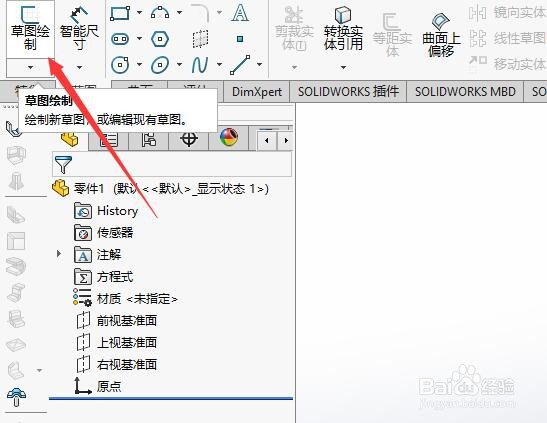547x423 pixels.
Task: Select the straight slot sketch tool
Action: coord(120,39)
